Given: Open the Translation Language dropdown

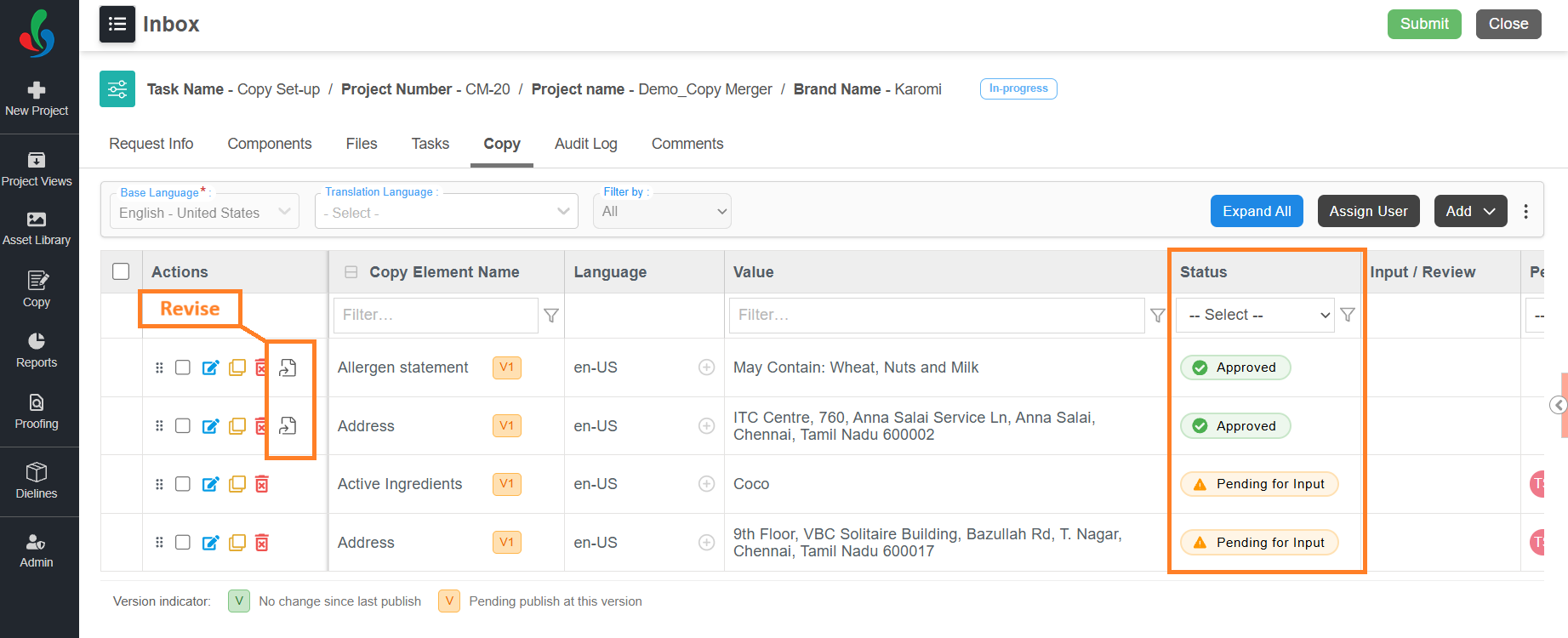Looking at the screenshot, I should [x=447, y=212].
